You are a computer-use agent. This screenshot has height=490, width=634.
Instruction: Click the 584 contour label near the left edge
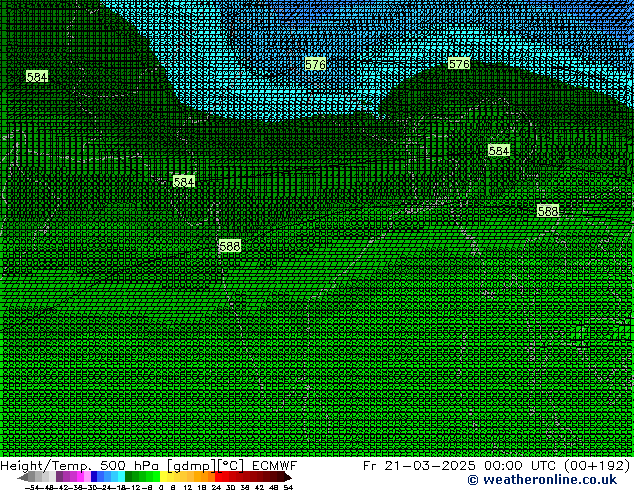37,76
